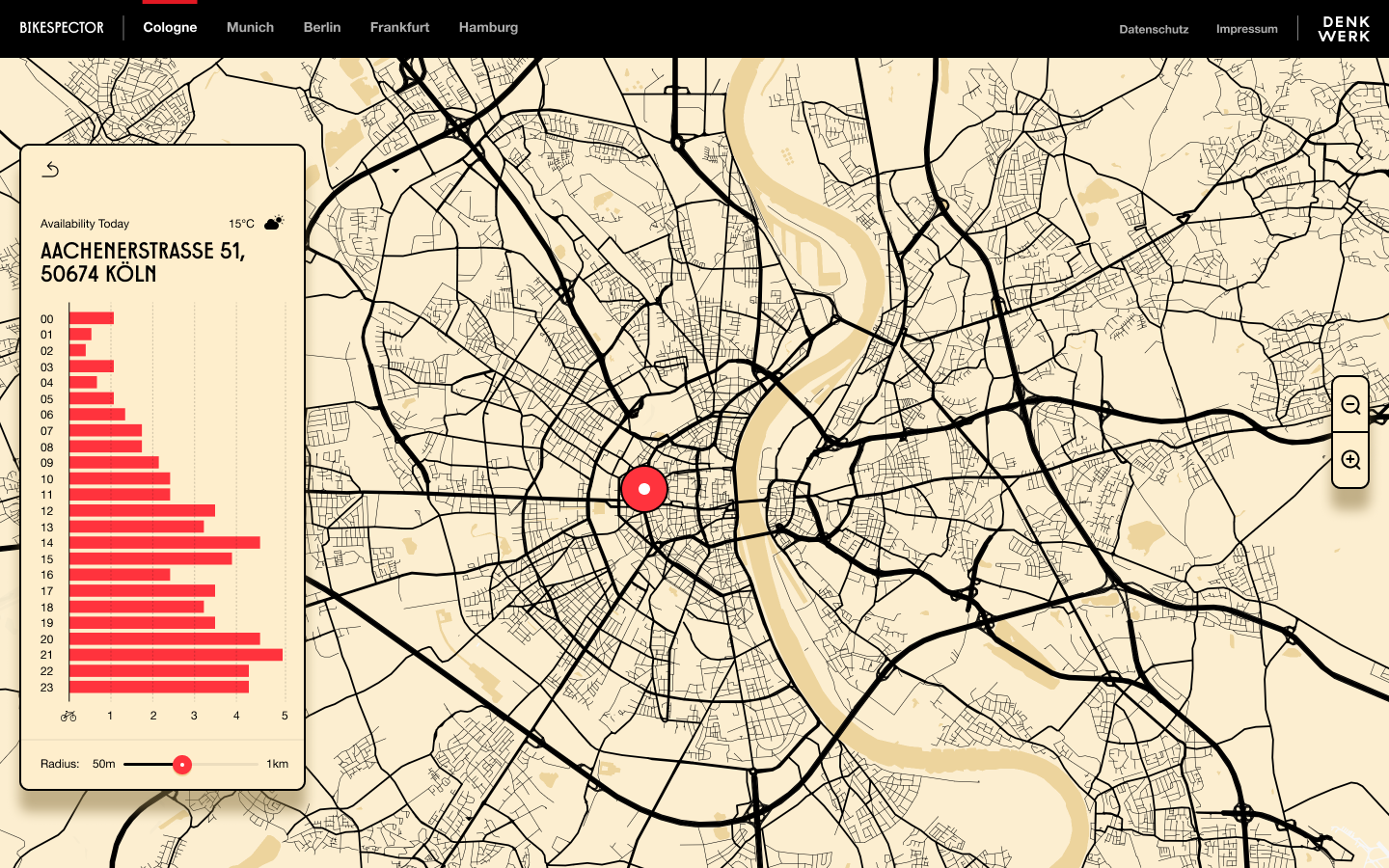
Task: Open the Impressum link
Action: (1246, 29)
